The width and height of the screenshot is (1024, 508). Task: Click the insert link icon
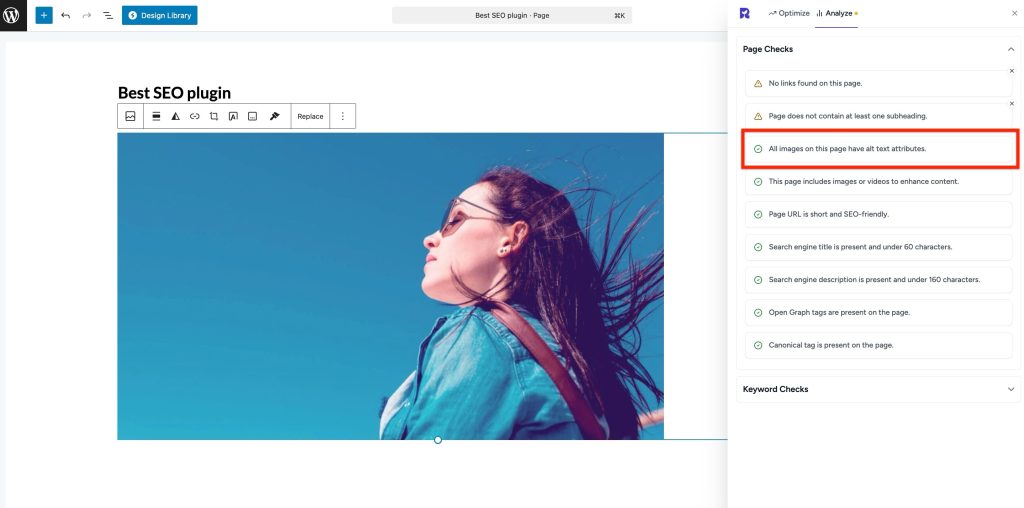[195, 116]
